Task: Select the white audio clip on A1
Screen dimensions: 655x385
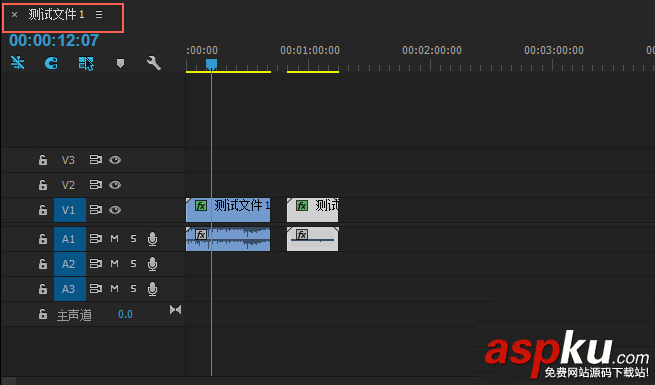Action: coord(312,239)
